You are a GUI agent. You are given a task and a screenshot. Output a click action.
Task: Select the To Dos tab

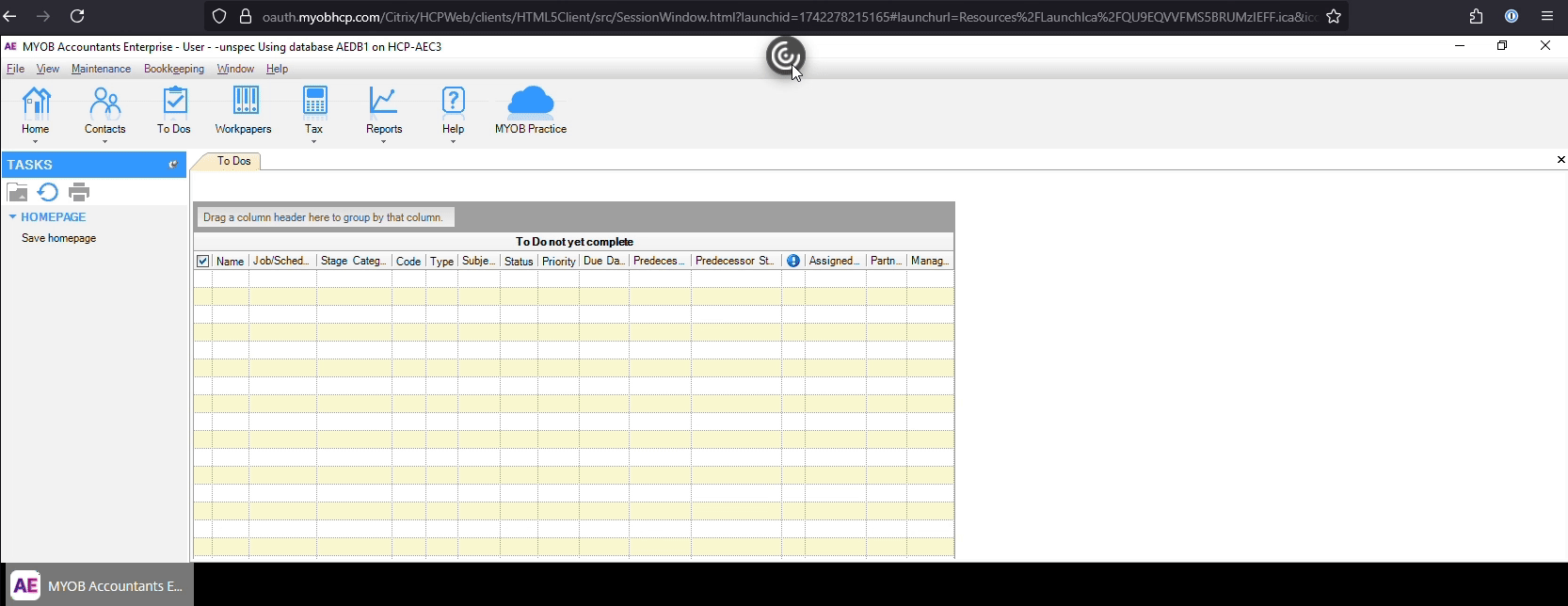click(x=233, y=161)
